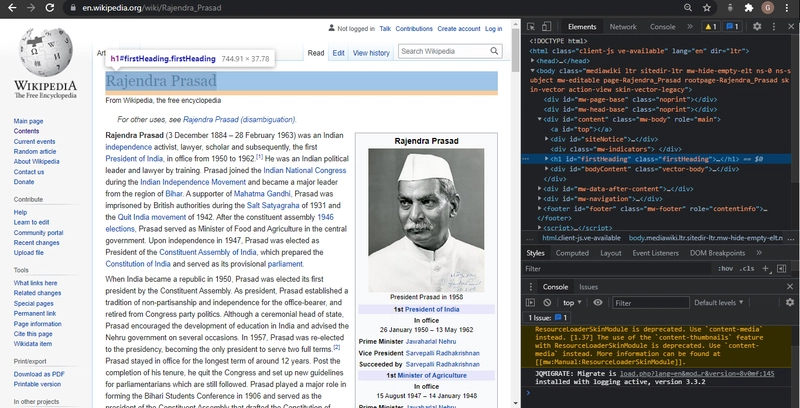
Task: Expand the siteNotice div node
Action: tap(546, 139)
